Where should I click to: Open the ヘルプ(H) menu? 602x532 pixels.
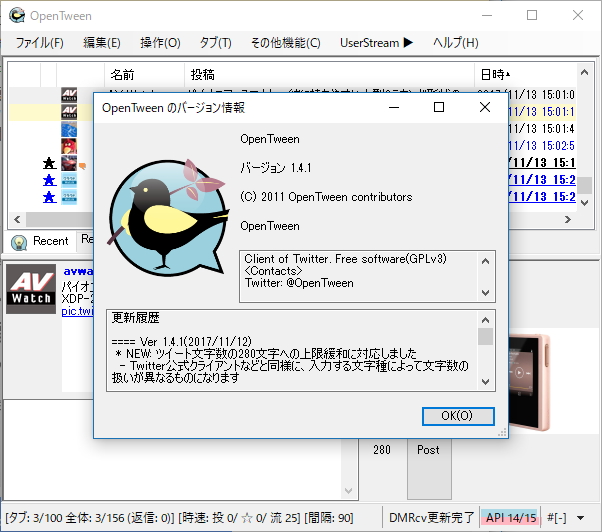456,43
